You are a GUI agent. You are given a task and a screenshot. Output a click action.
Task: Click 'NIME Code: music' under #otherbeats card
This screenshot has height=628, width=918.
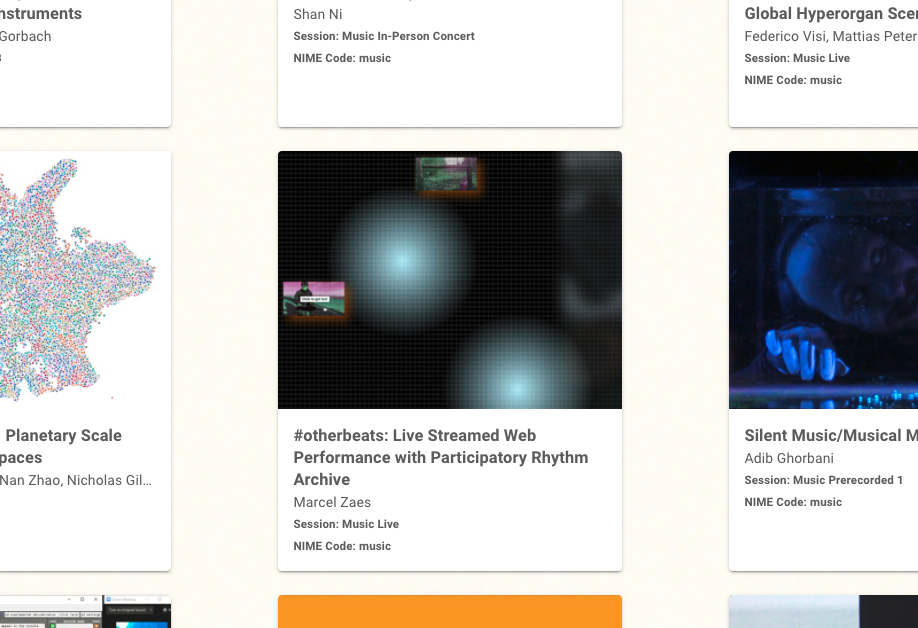coord(342,546)
